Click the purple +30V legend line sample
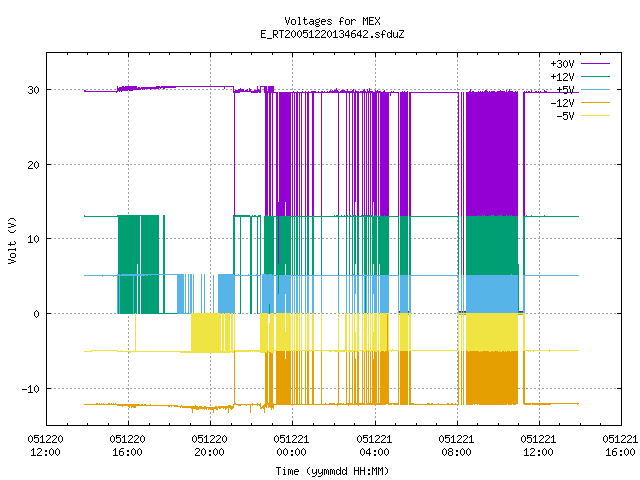Viewport: 640px width, 480px height. tap(595, 64)
